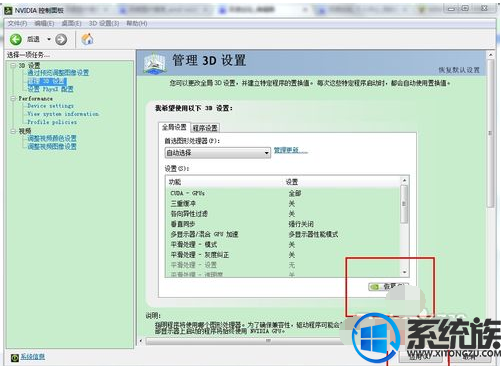This screenshot has height=366, width=501.
Task: Click the 3D settings page header icon
Action: pos(155,63)
